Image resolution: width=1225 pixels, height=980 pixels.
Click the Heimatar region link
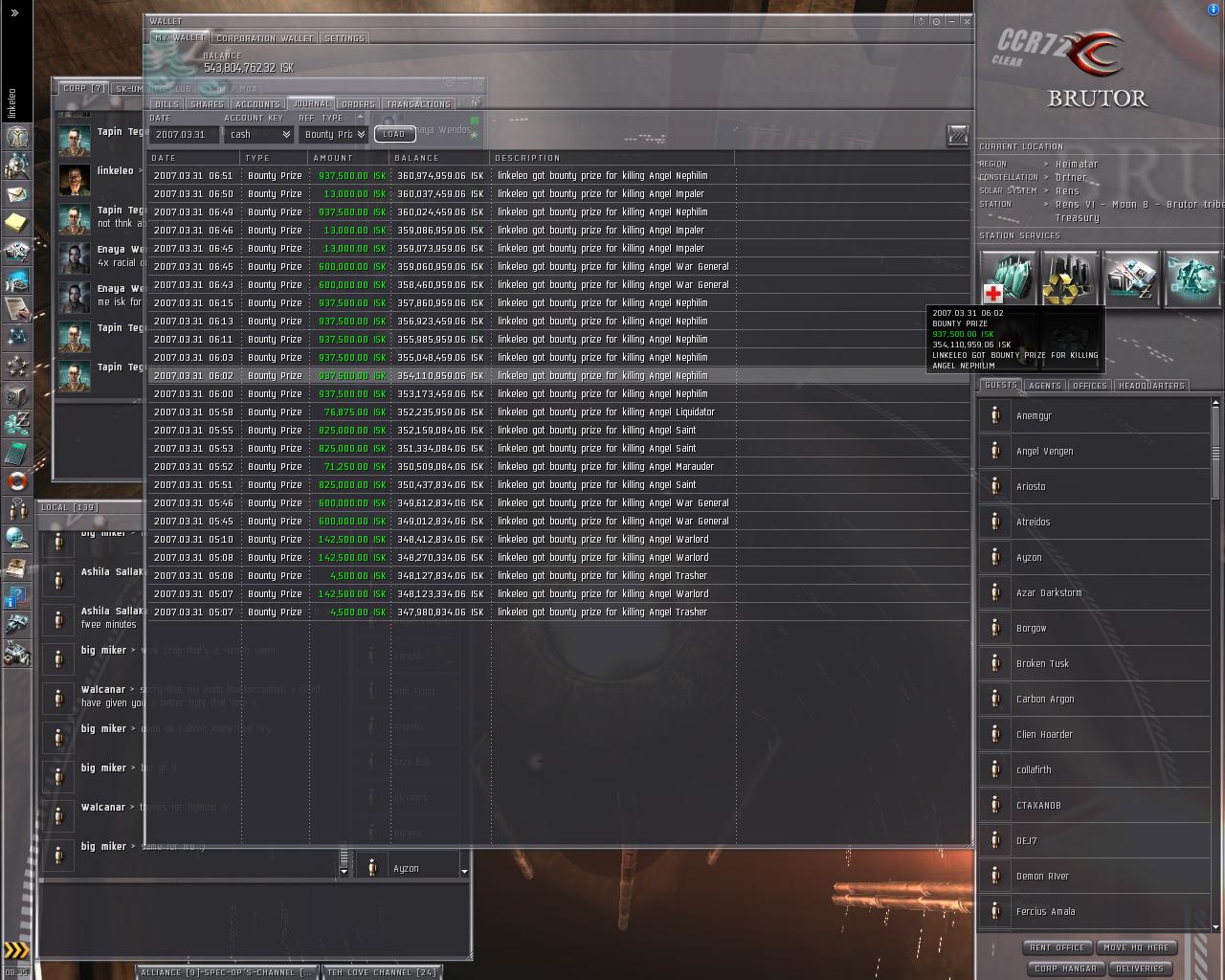tap(1077, 165)
